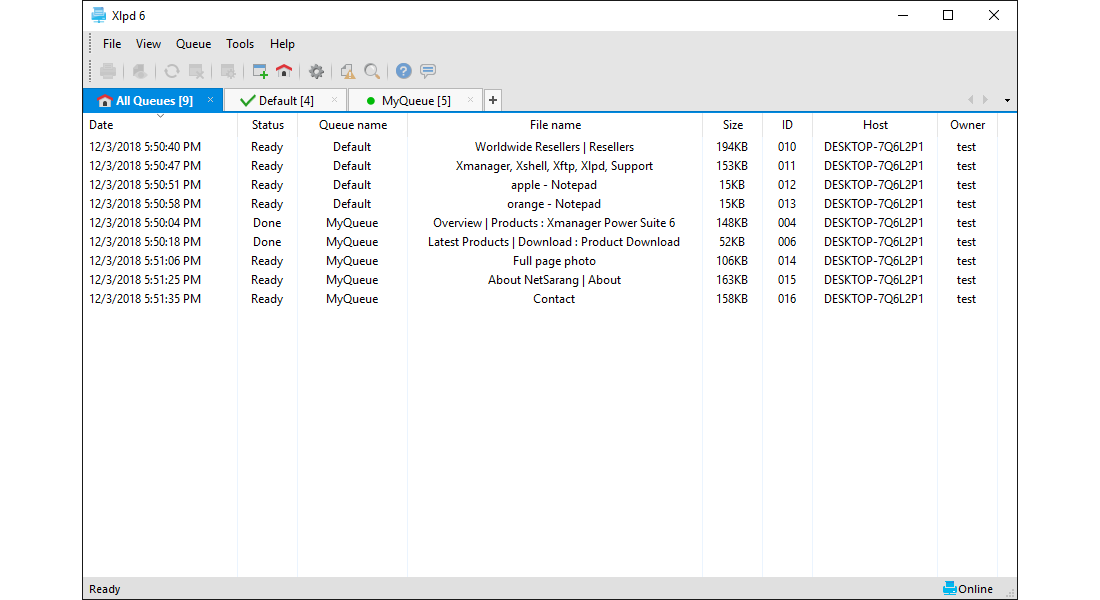Click date '12/3/2018 5:51:35 PM'
This screenshot has width=1100, height=600.
[x=145, y=298]
